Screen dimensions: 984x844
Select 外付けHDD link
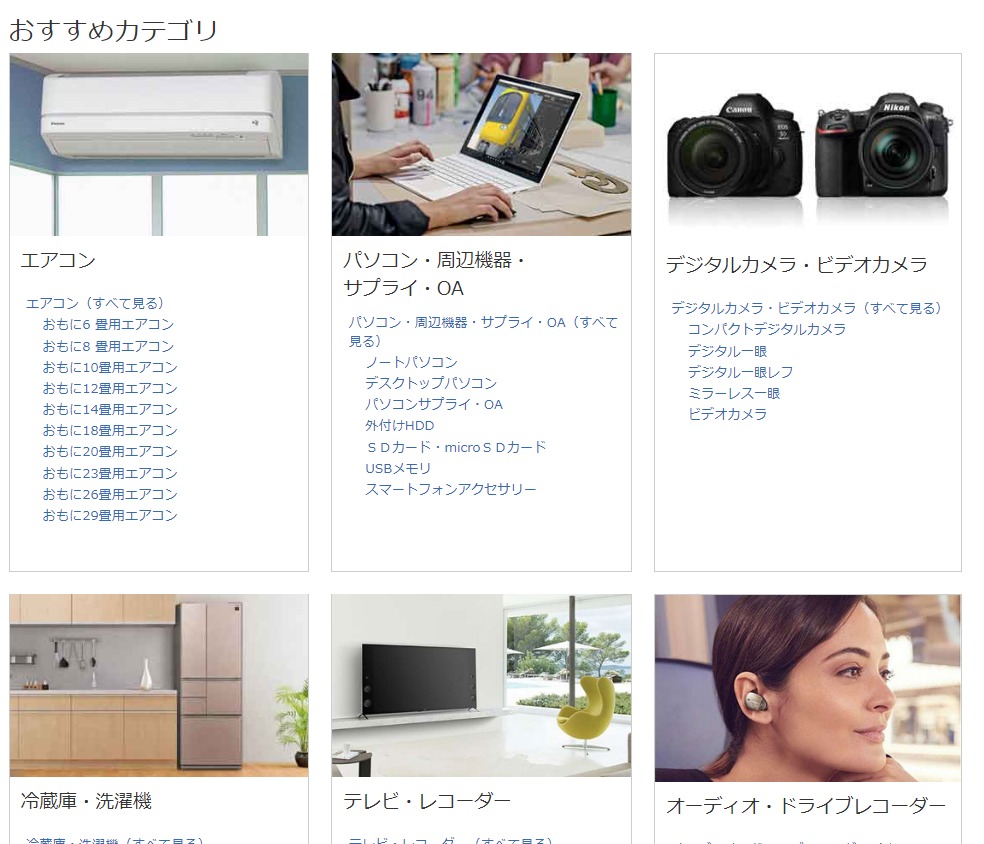point(399,425)
